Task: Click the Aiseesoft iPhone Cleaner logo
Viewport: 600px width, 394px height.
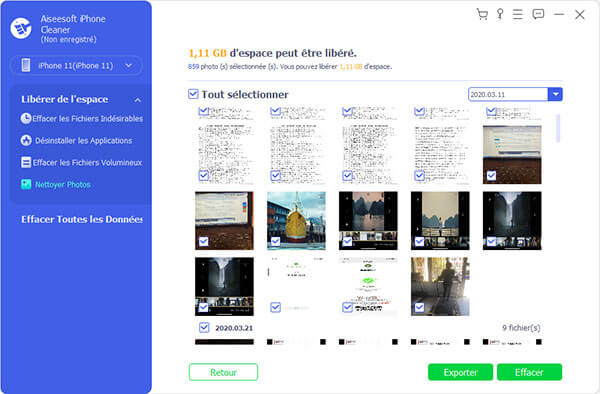Action: 21,28
